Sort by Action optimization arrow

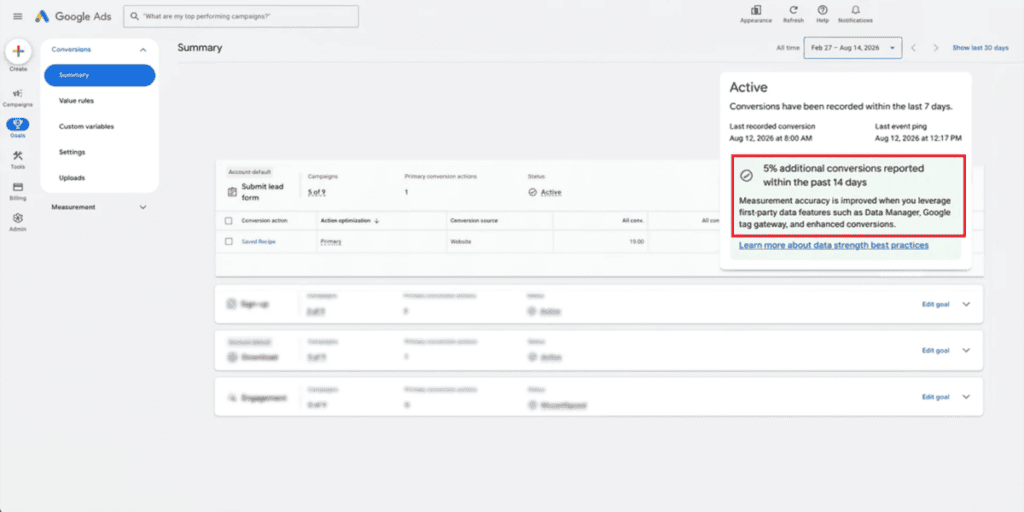(x=377, y=221)
